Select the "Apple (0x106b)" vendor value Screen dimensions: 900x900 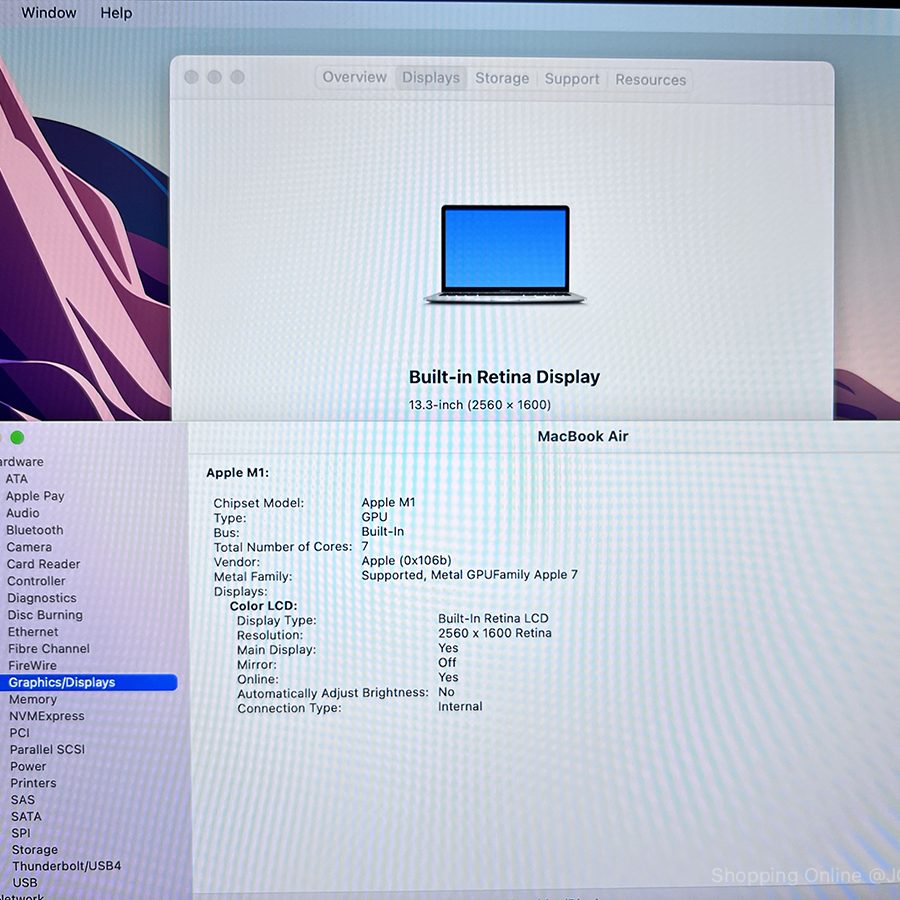point(406,560)
